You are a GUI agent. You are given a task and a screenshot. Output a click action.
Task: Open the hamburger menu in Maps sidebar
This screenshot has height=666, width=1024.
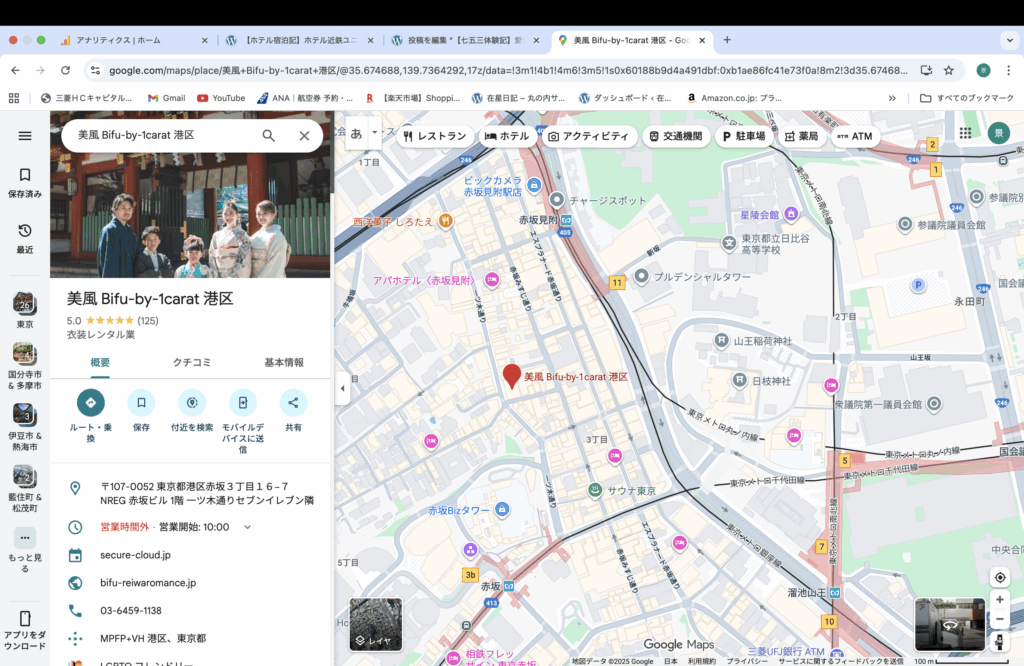25,136
